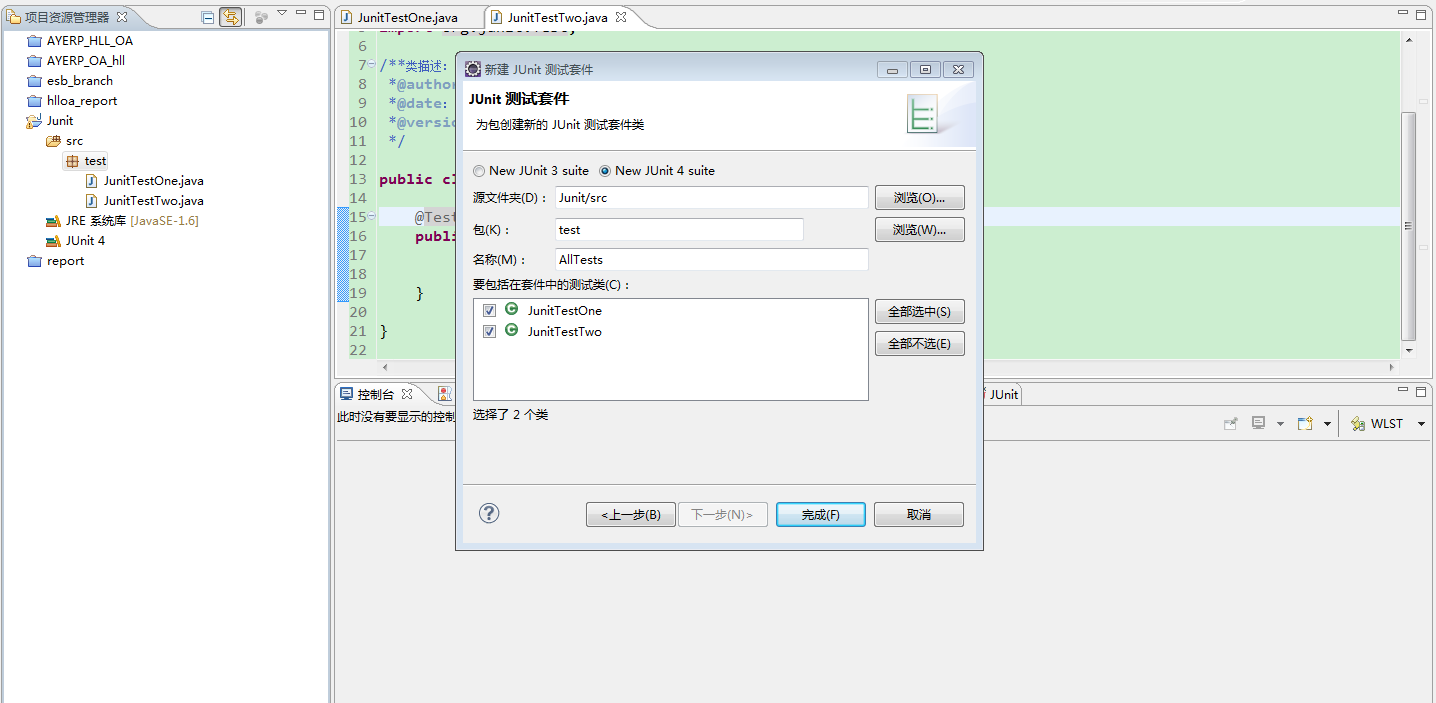The height and width of the screenshot is (703, 1436).
Task: Click the 名称 field containing AllTests
Action: (711, 260)
